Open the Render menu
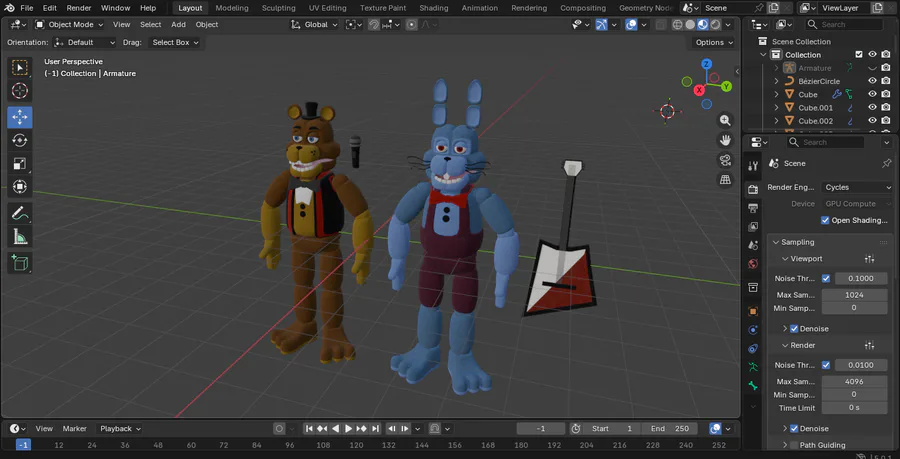Screen dimensions: 900x459 click(x=79, y=8)
